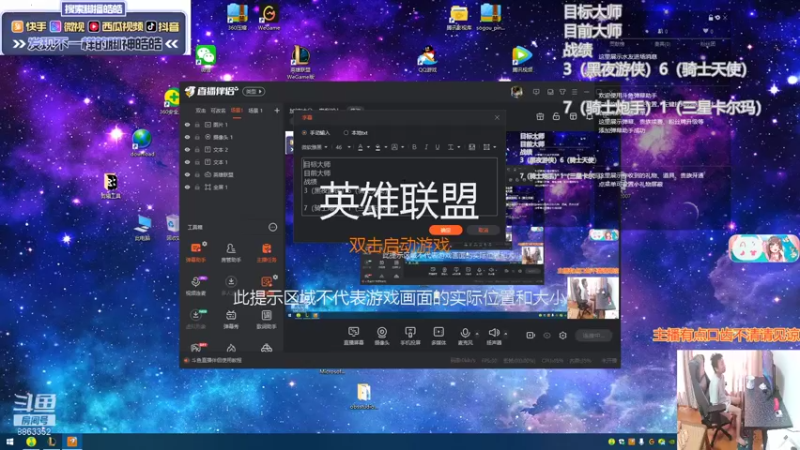Screen dimensions: 800x450
Task: Click the orange app icon on taskbar
Action: (72, 442)
